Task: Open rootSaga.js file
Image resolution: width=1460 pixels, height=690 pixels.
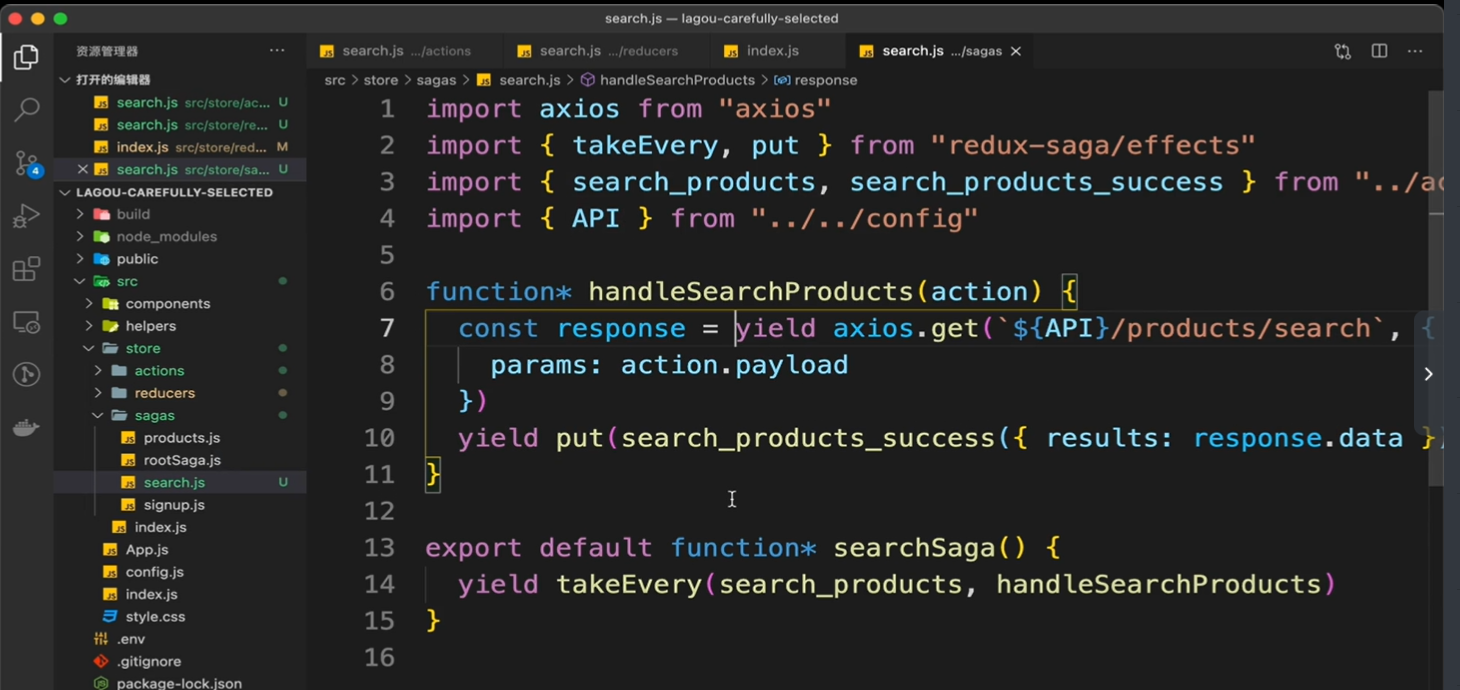Action: 180,460
